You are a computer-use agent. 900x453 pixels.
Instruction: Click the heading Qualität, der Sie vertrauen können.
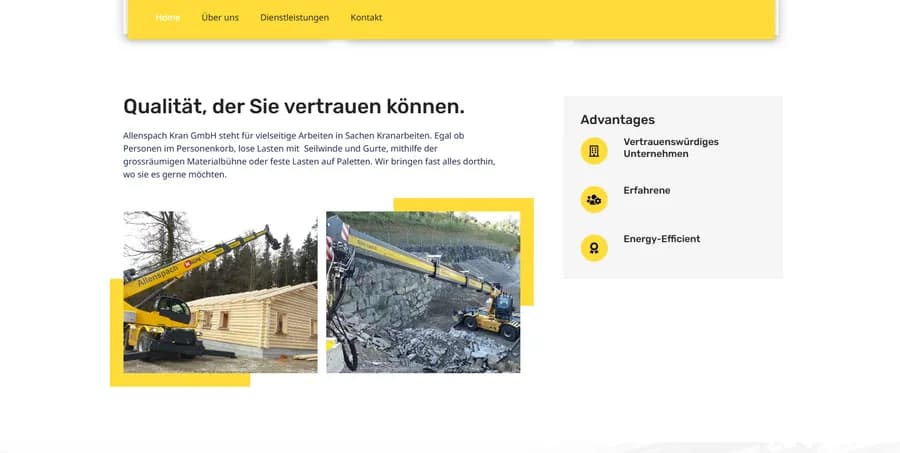[294, 107]
